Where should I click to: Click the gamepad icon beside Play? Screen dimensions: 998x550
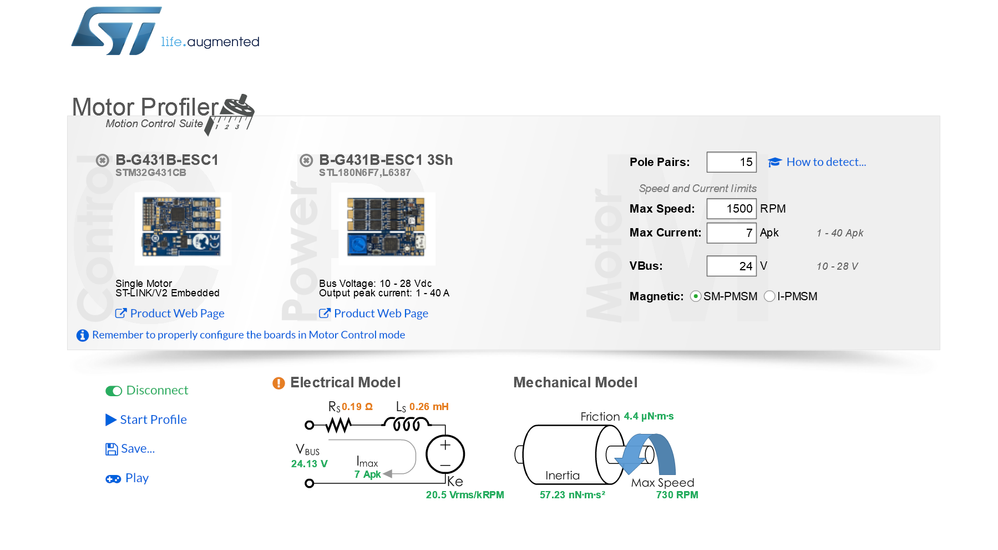[x=113, y=479]
